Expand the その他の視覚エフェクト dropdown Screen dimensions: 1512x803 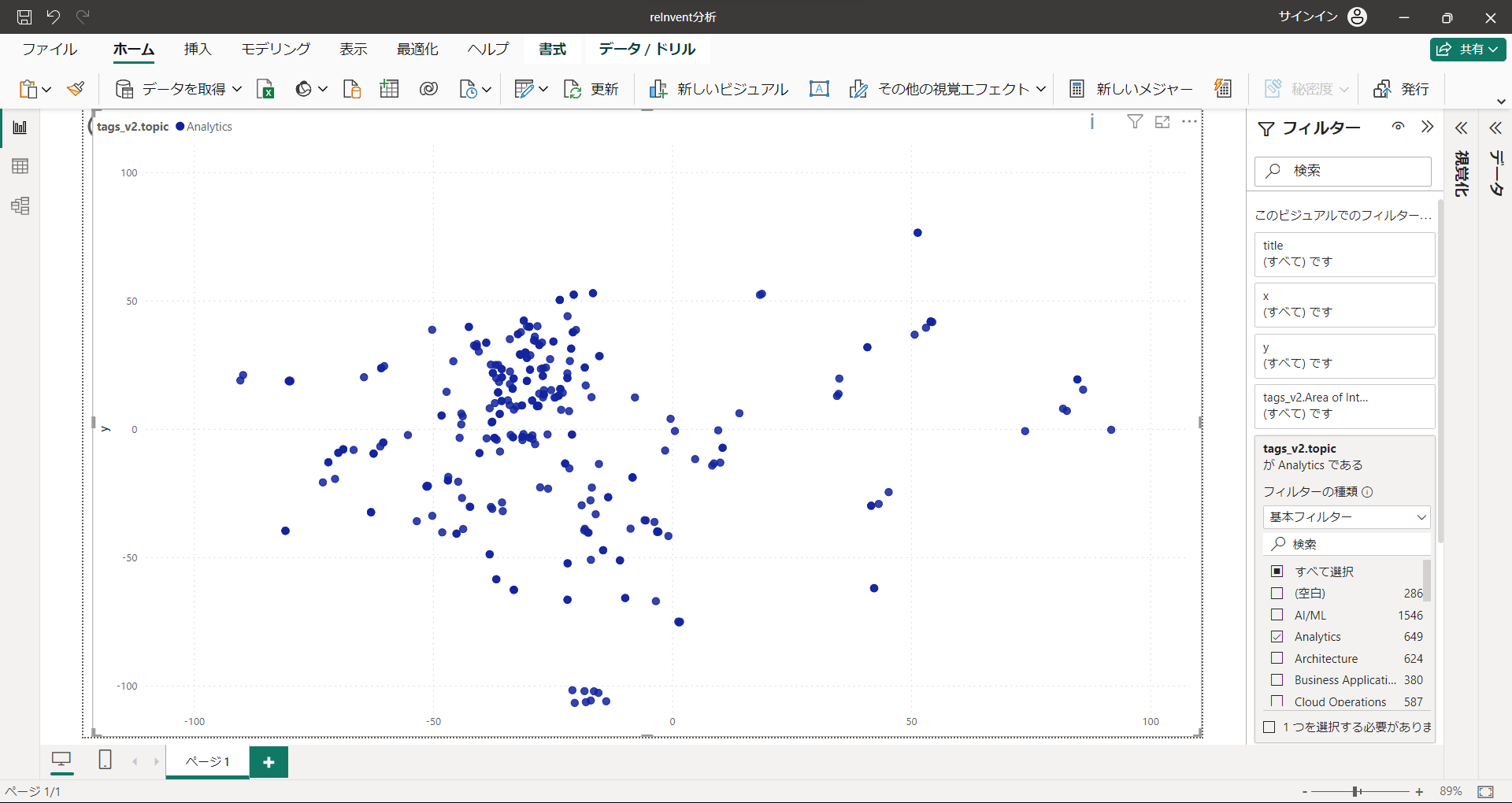1041,89
